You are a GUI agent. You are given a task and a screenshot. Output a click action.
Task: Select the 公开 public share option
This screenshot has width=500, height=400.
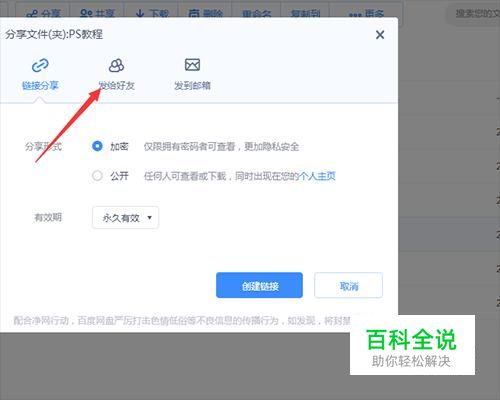point(97,175)
